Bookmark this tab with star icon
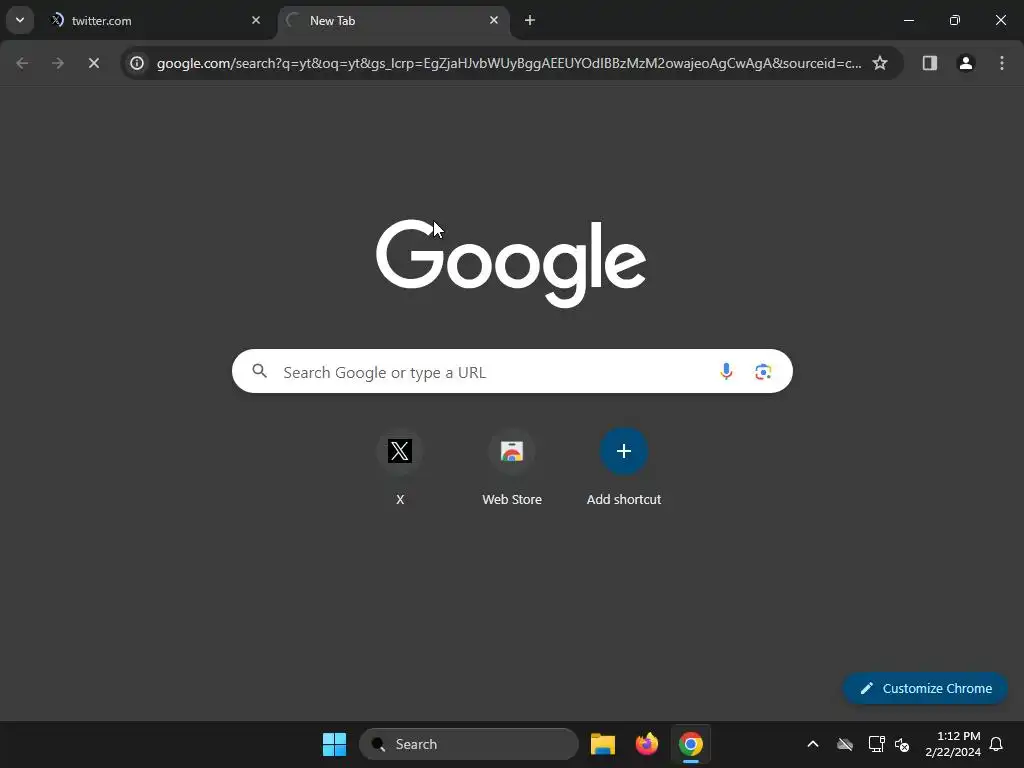The width and height of the screenshot is (1024, 768). point(880,63)
